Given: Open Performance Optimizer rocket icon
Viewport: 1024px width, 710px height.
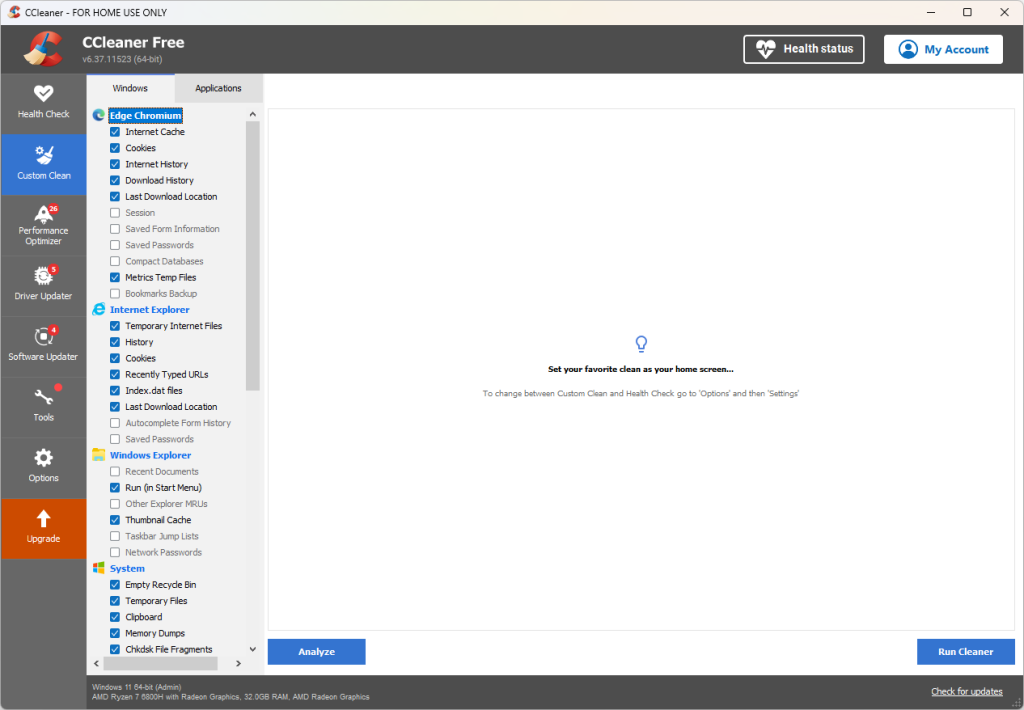Looking at the screenshot, I should coord(43,214).
